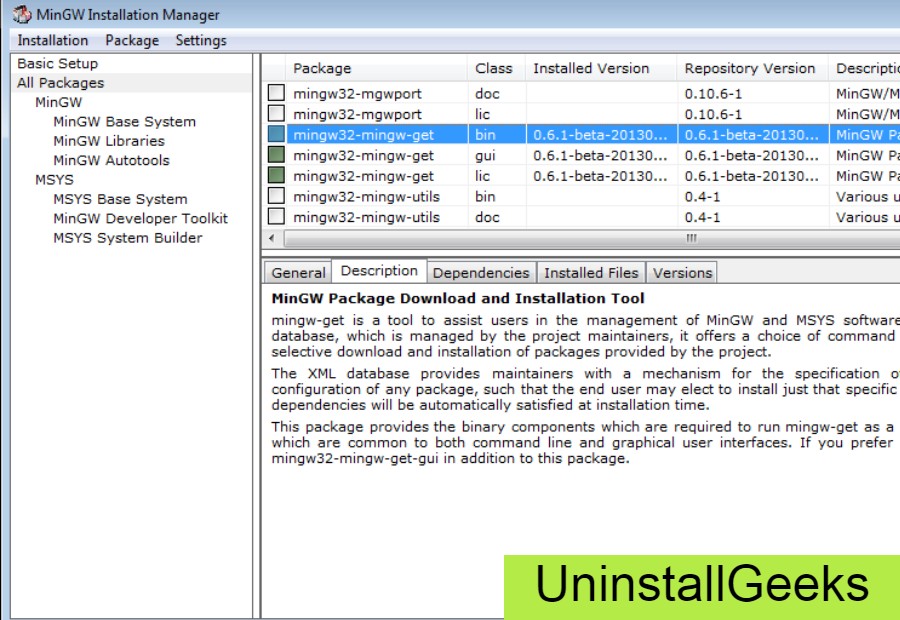
Task: Open the Settings menu
Action: tap(201, 40)
